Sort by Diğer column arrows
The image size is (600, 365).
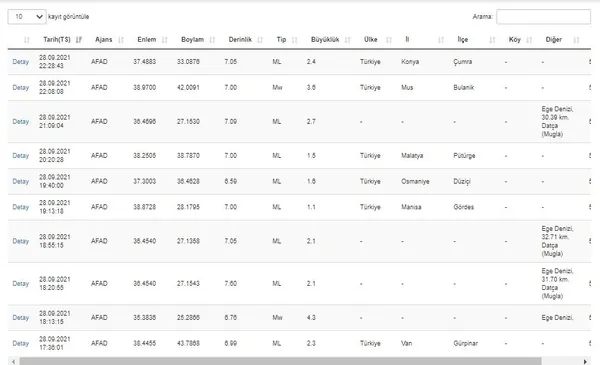point(576,40)
